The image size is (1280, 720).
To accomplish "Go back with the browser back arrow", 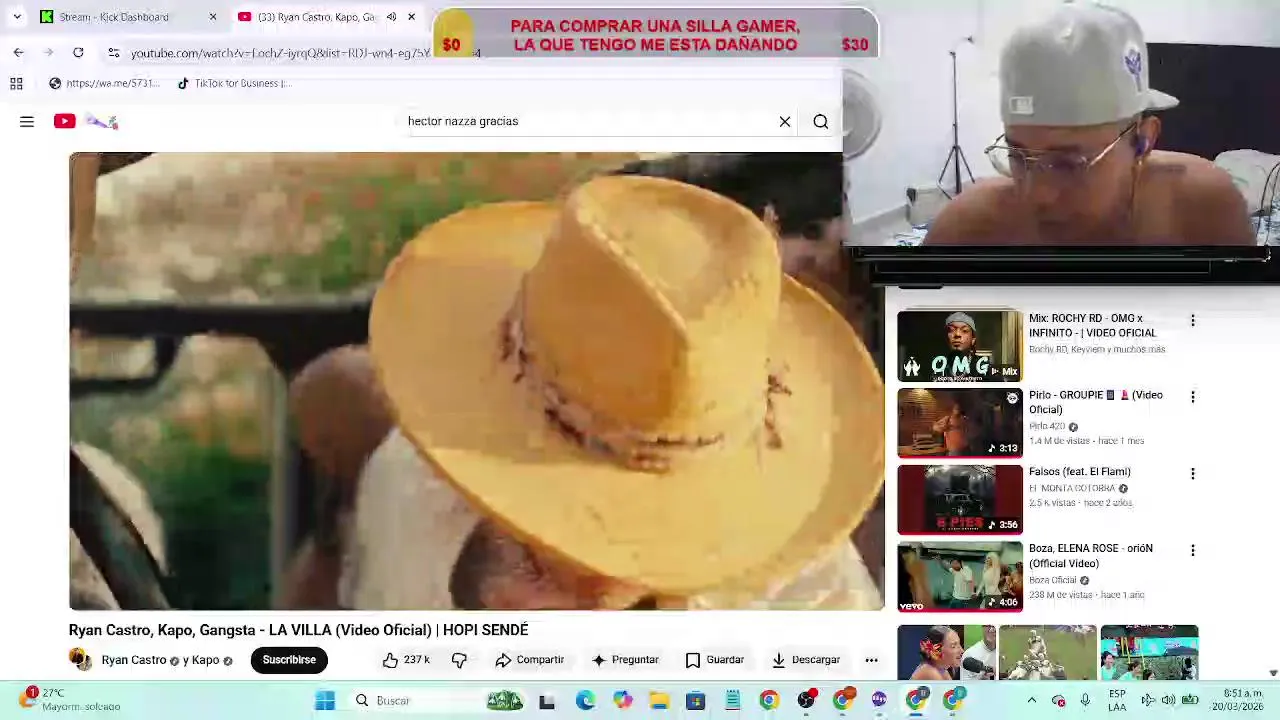I will [18, 52].
